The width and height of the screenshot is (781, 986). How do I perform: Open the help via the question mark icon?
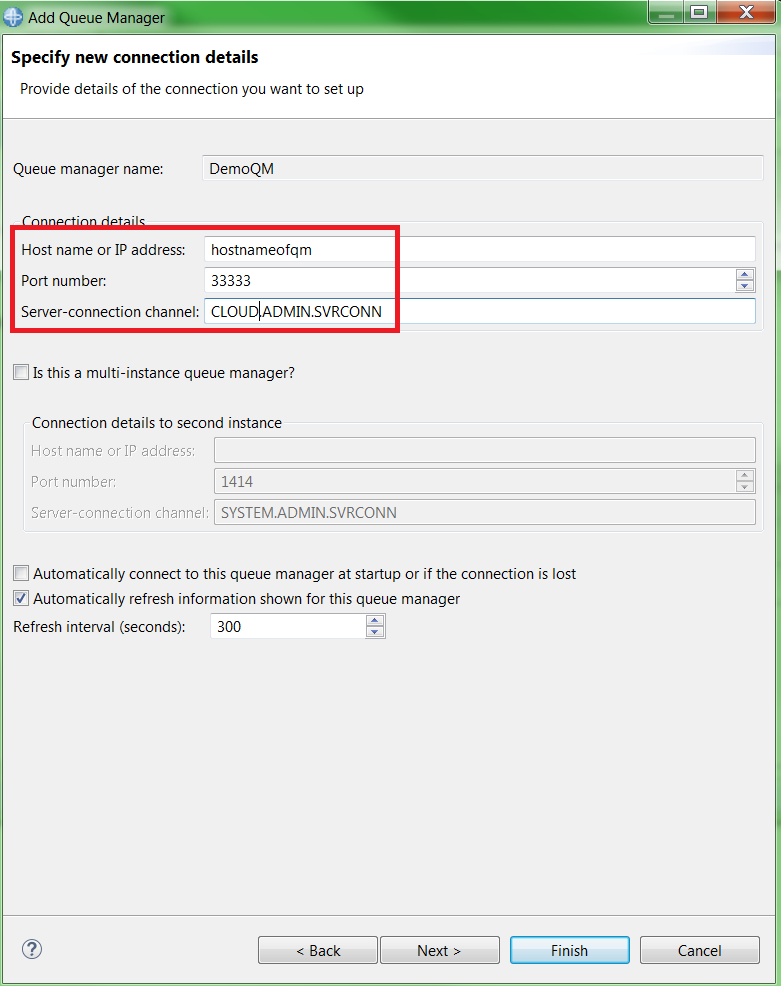coord(31,949)
